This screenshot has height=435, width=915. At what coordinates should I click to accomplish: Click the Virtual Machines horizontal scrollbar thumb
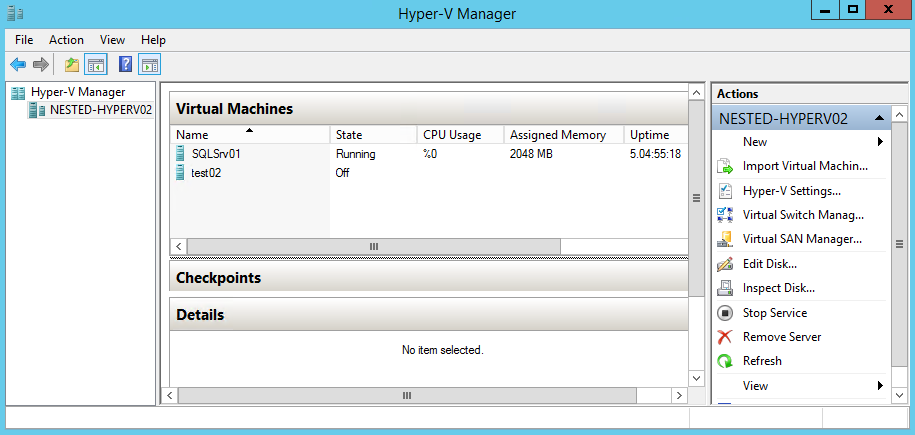374,246
